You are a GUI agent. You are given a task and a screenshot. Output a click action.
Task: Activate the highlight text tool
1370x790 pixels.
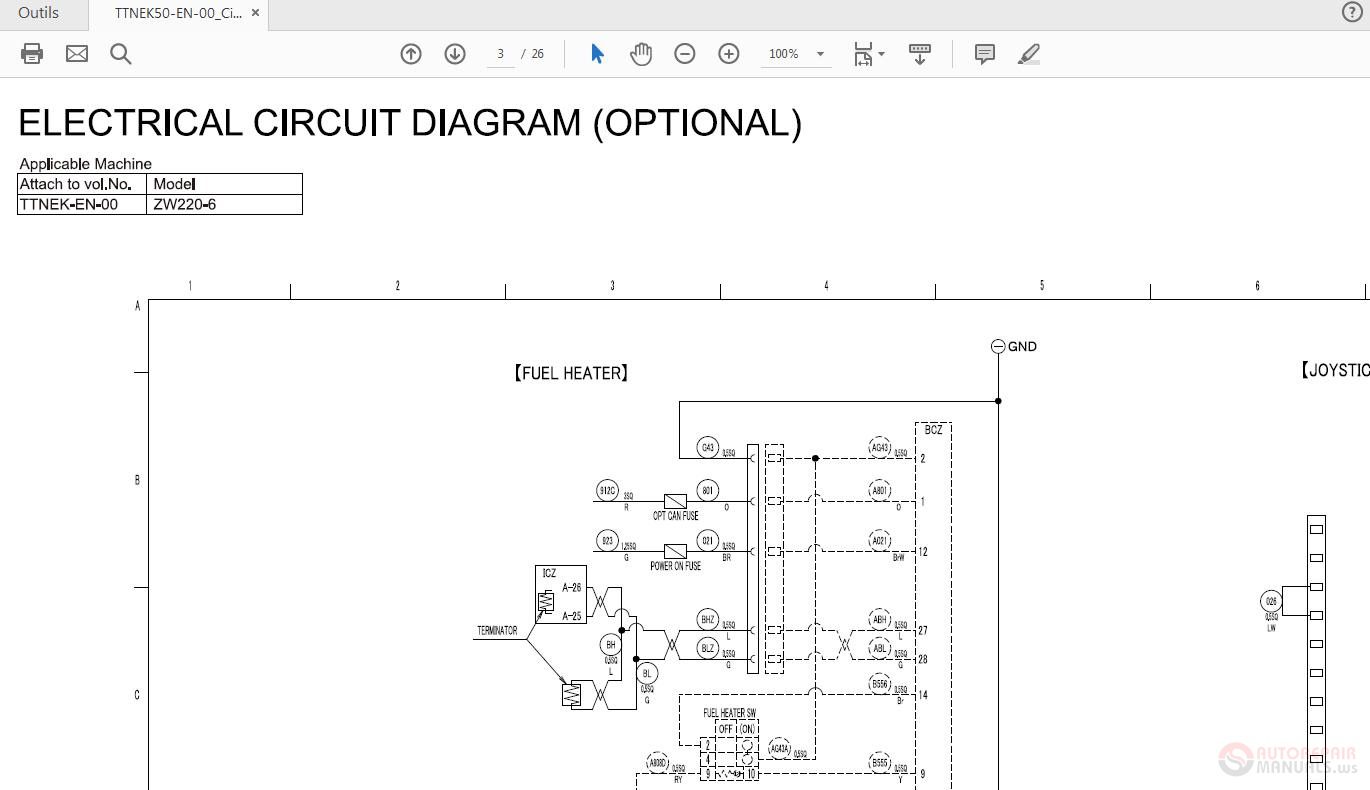click(1028, 53)
